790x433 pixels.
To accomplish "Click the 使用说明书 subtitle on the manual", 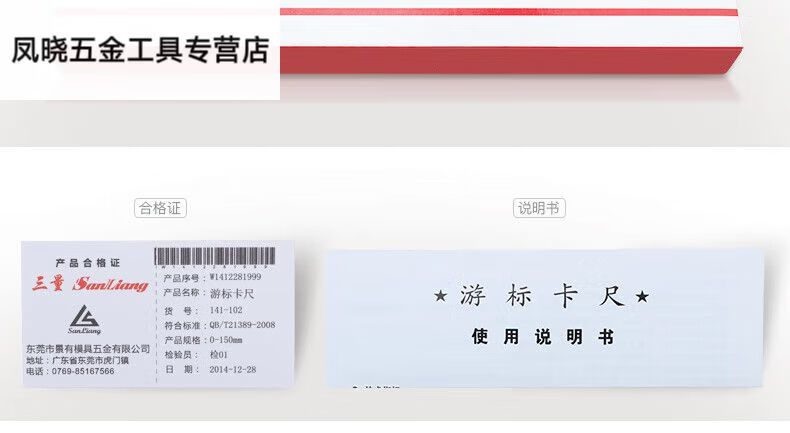I will point(543,337).
